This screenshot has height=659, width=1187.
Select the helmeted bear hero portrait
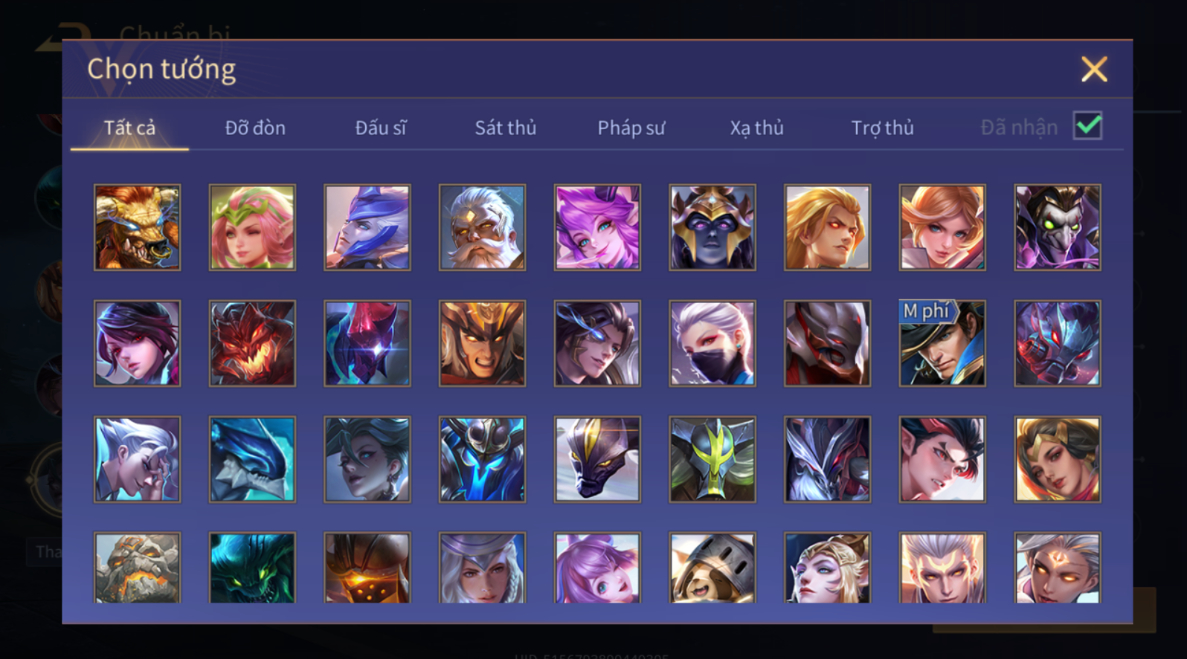click(712, 567)
